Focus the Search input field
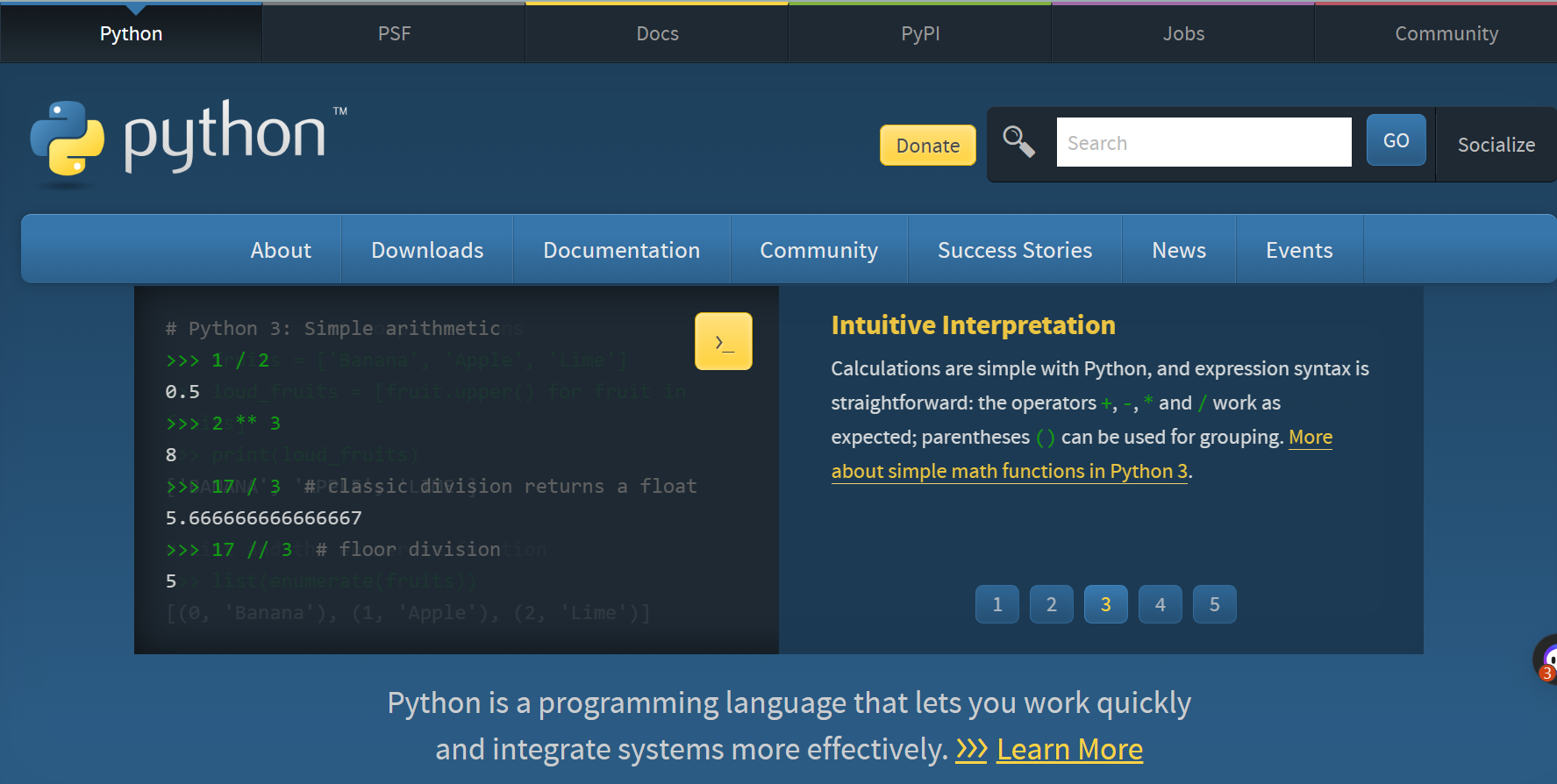Screen dimensions: 1557x784 click(x=1203, y=142)
